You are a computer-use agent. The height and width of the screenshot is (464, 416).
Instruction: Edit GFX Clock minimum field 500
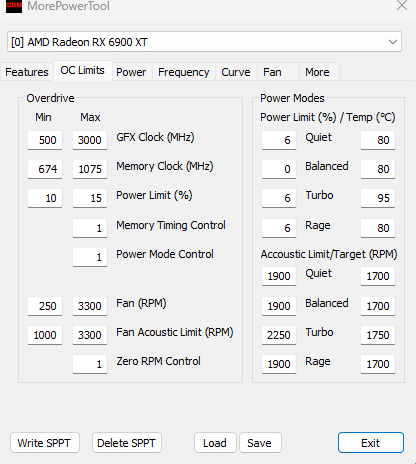(x=45, y=140)
